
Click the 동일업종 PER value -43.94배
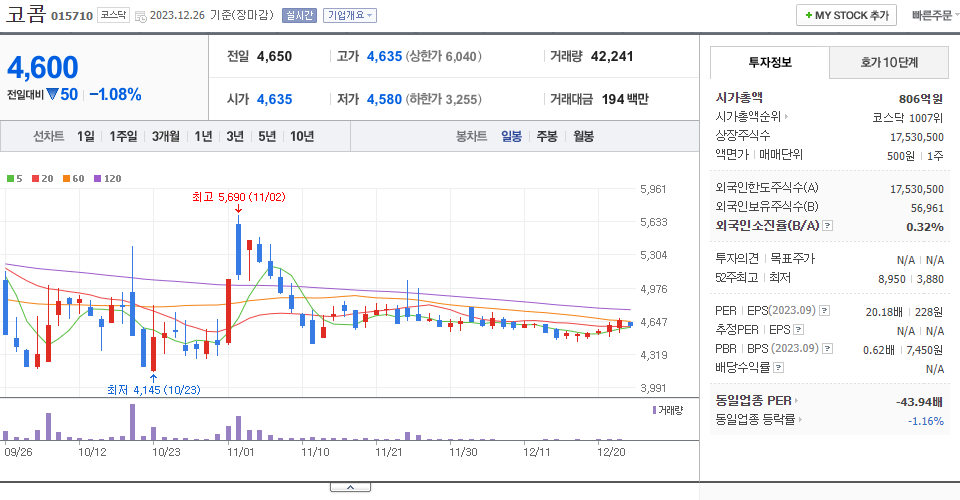pos(919,402)
